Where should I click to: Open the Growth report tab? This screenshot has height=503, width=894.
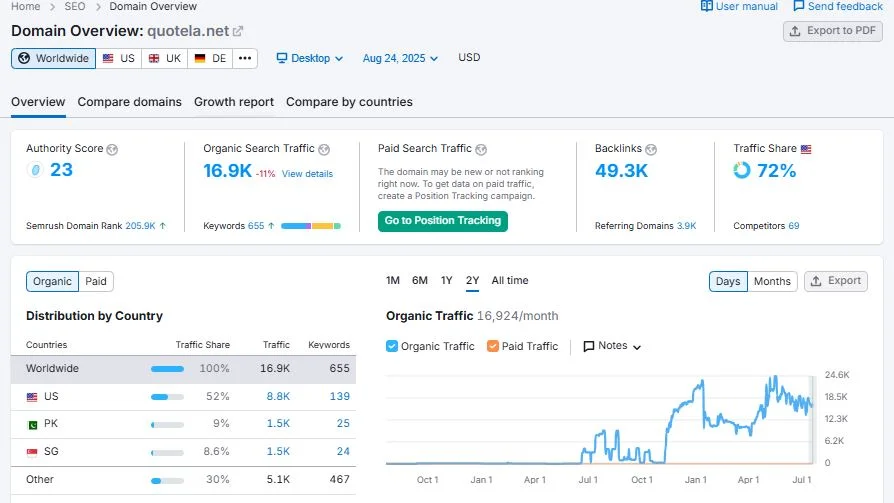(234, 102)
